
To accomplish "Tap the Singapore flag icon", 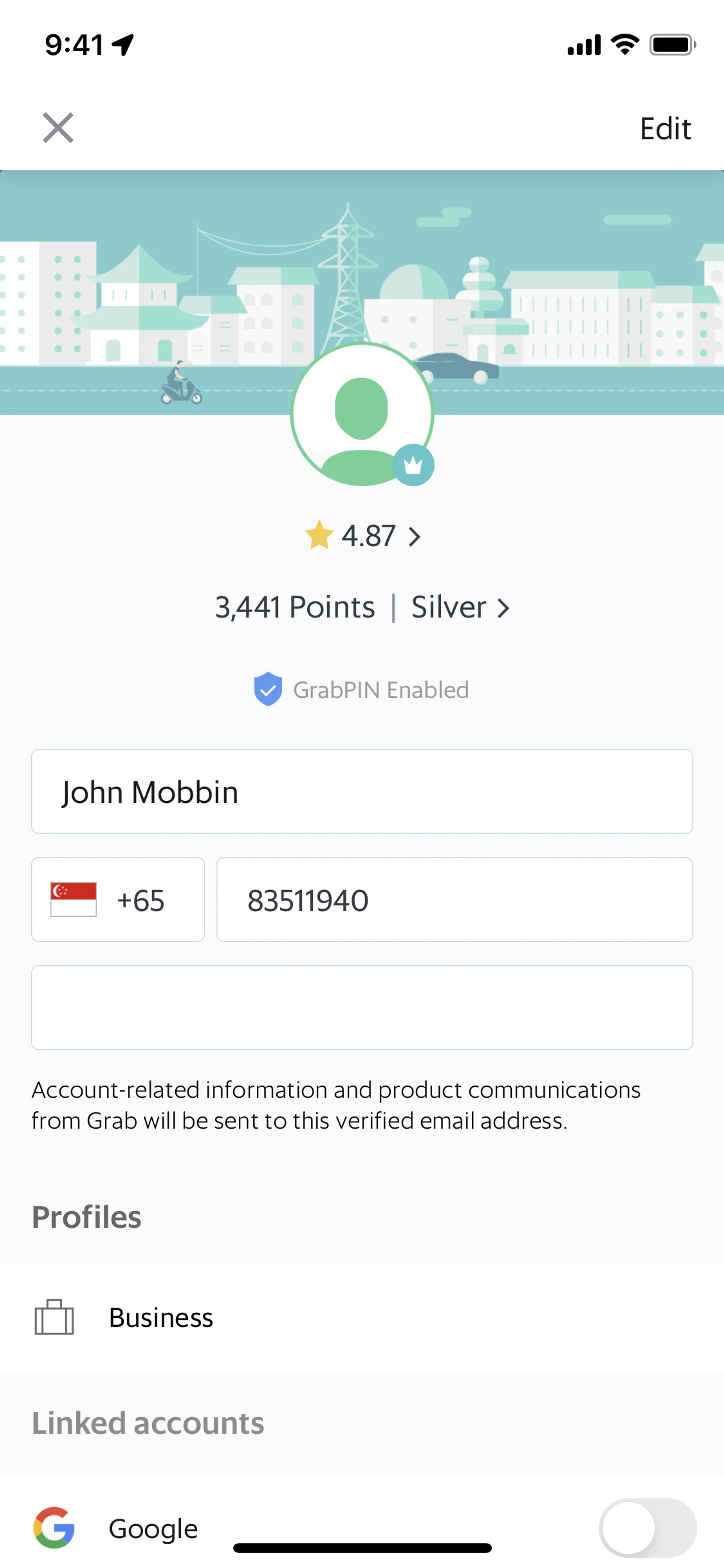I will point(74,899).
